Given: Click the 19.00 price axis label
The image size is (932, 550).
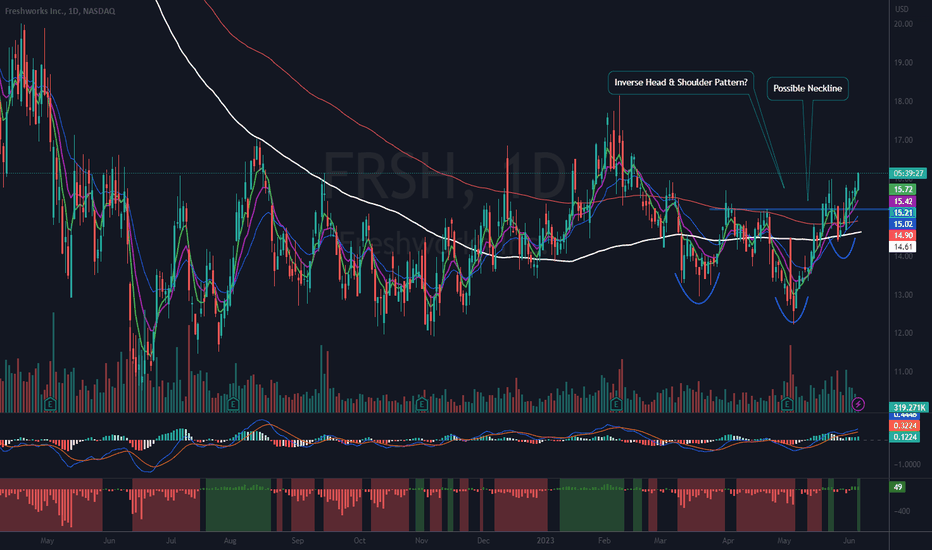Looking at the screenshot, I should pos(903,63).
